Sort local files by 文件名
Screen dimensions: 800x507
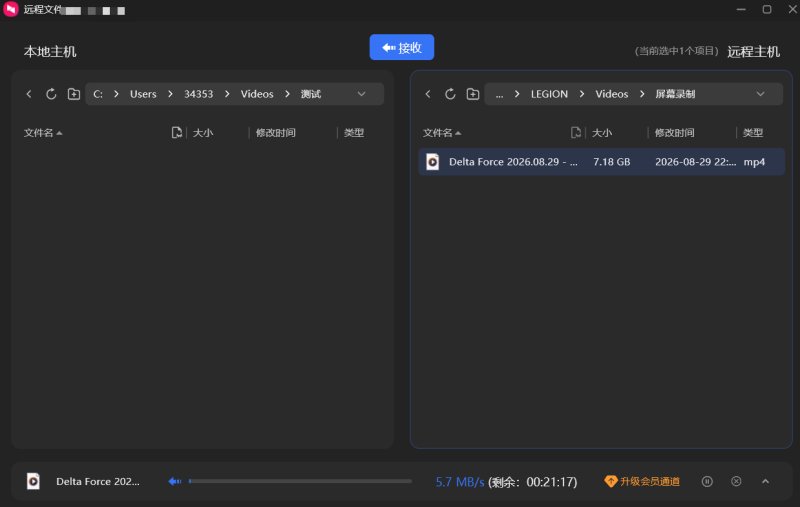pyautogui.click(x=43, y=133)
